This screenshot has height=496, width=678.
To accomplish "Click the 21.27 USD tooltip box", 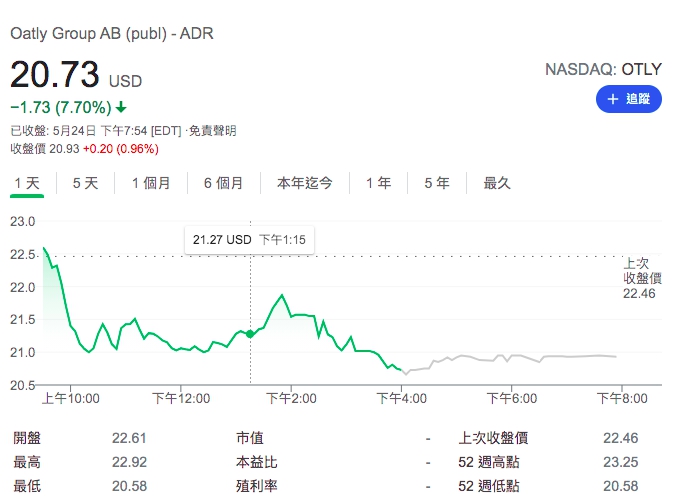I will tap(249, 240).
